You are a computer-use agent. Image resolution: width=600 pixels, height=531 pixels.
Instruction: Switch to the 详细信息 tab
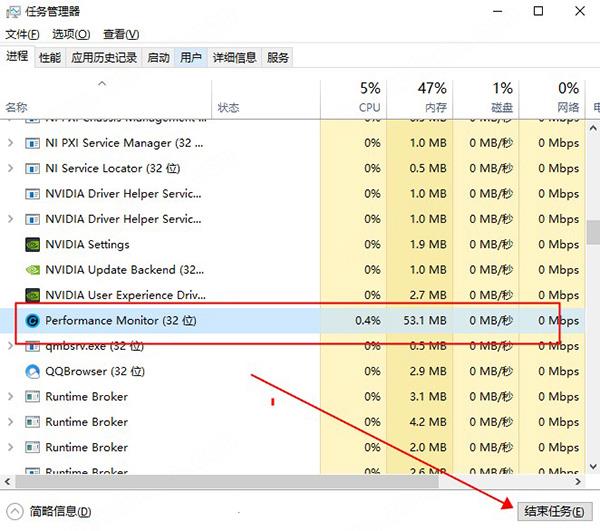point(235,58)
